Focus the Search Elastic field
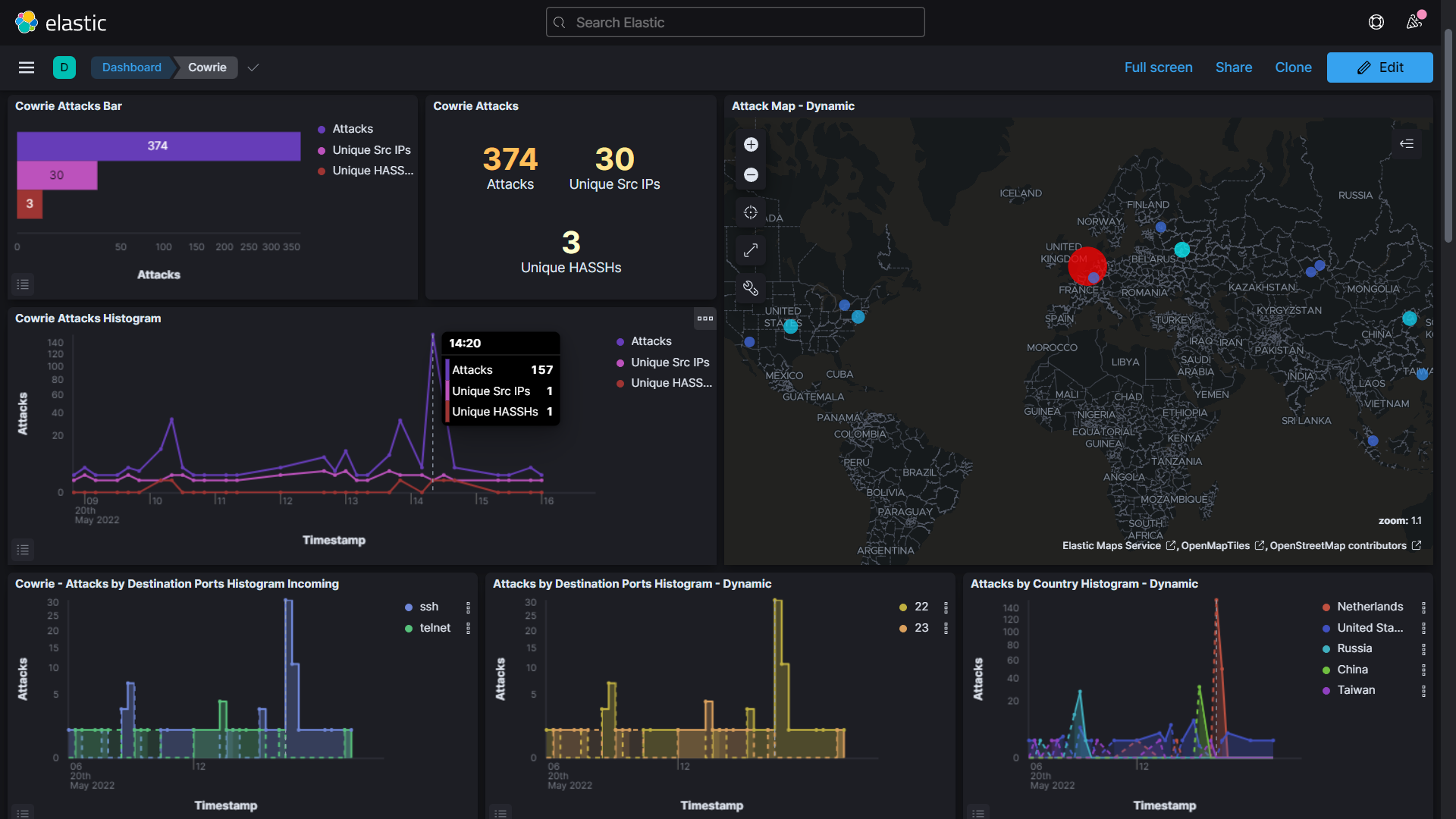The height and width of the screenshot is (819, 1456). [735, 23]
